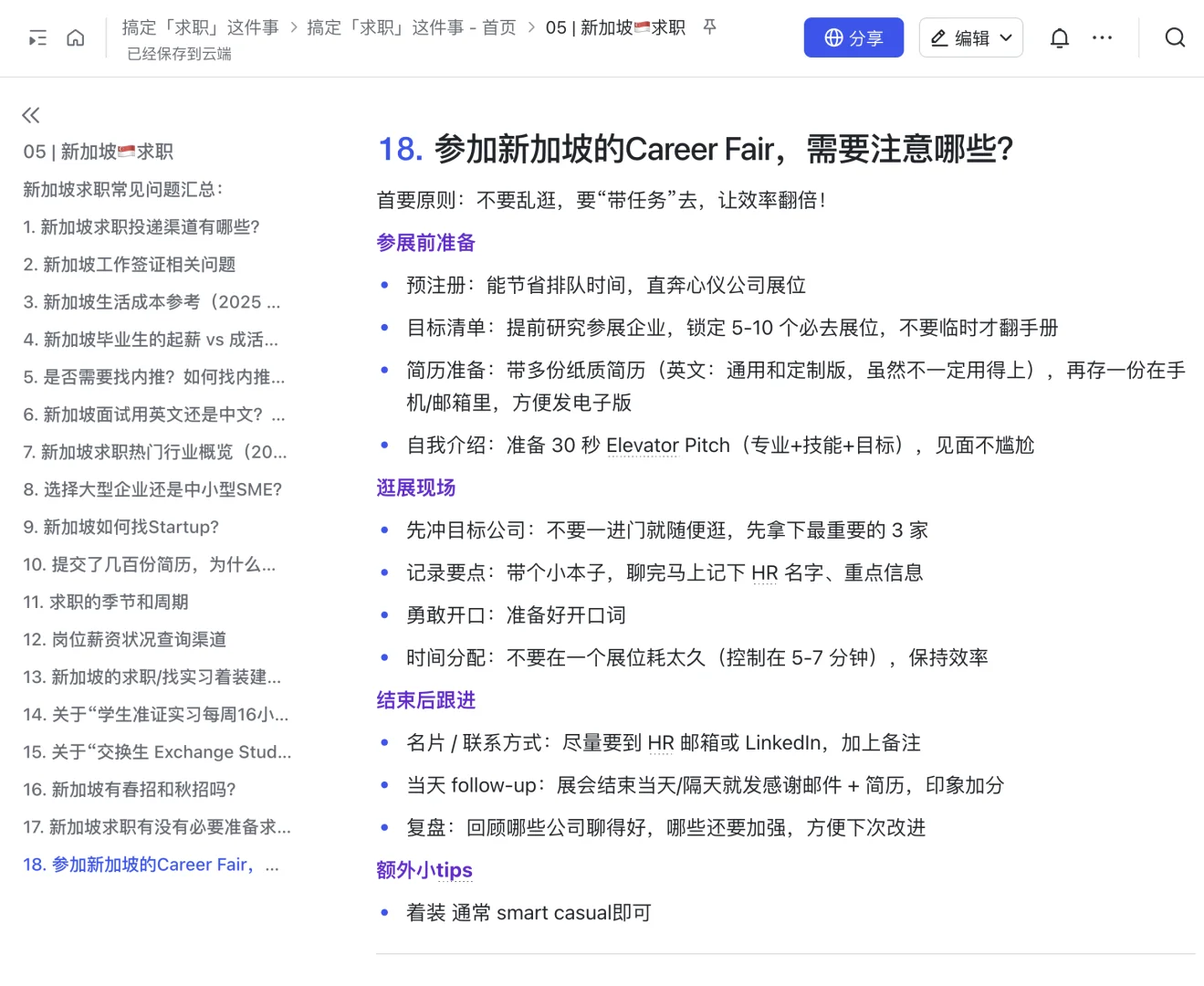This screenshot has height=986, width=1204.
Task: Select 2. 新加坡工作签证相关问题
Action: pos(130,264)
